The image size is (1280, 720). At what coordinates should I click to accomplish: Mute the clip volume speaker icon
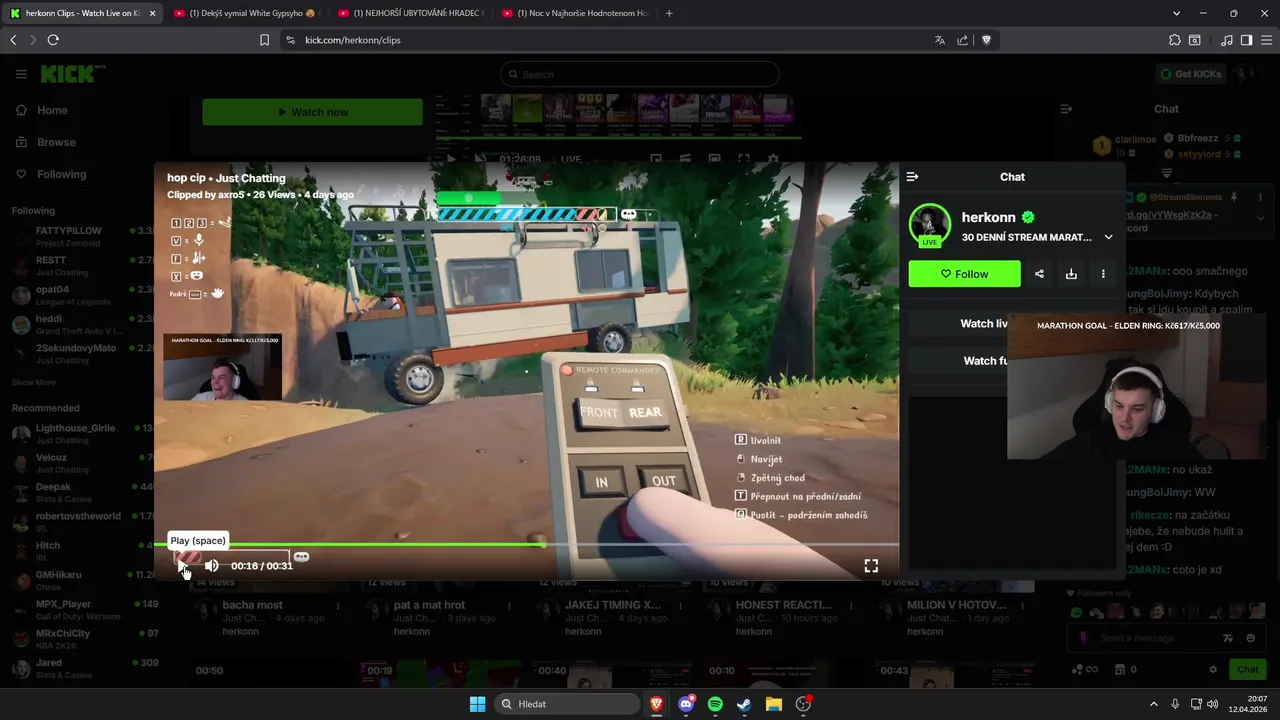[x=212, y=566]
